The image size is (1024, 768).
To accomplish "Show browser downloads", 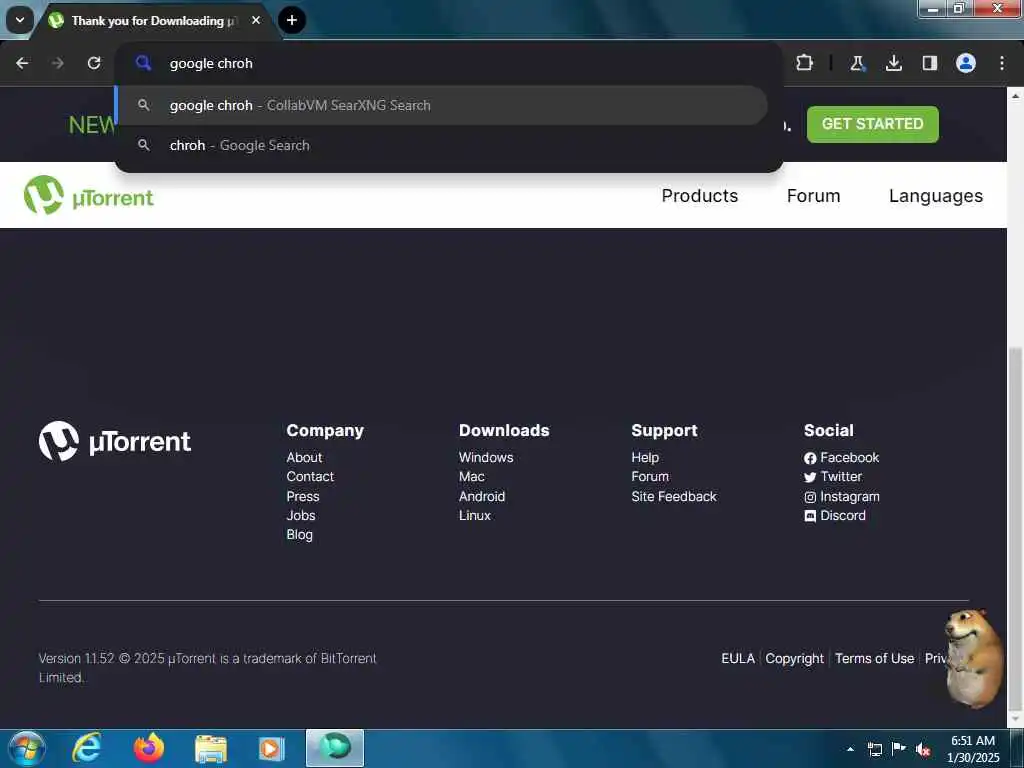I will (x=893, y=63).
